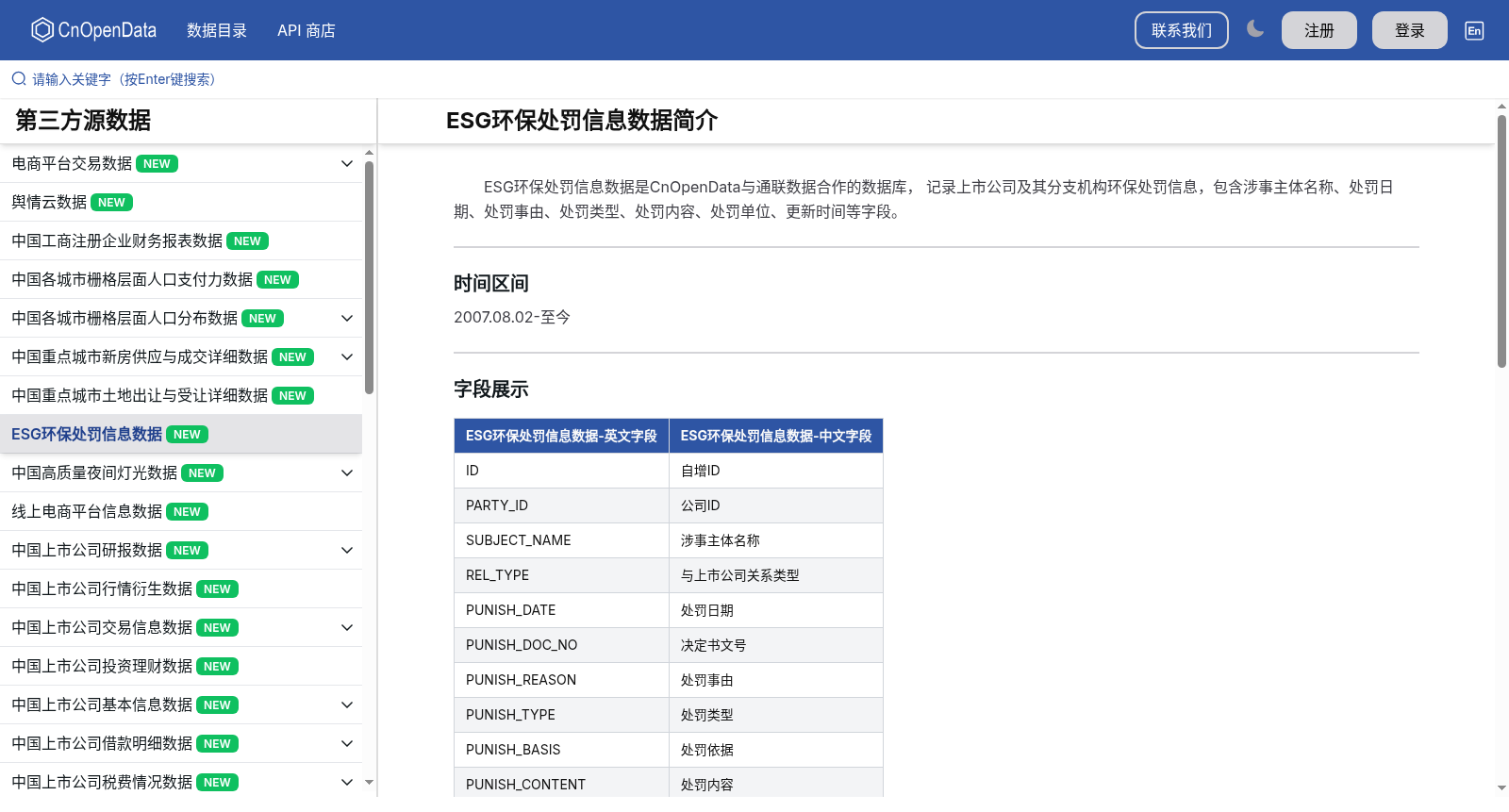Open 中国各城市栅格层面人口支付力数据 item

[x=181, y=280]
